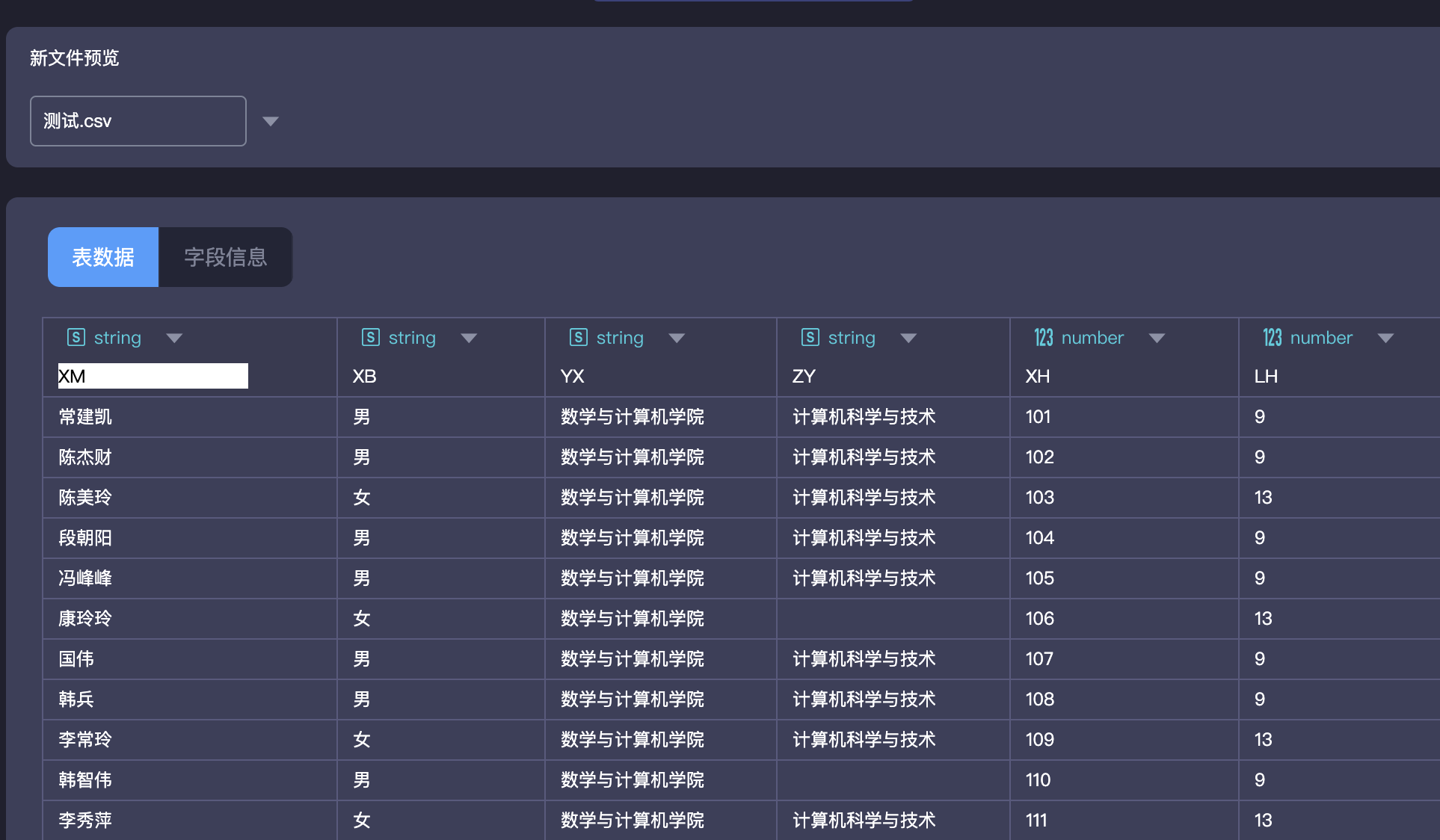
Task: Expand the file selector arrow next to 测试.csv
Action: [x=271, y=121]
